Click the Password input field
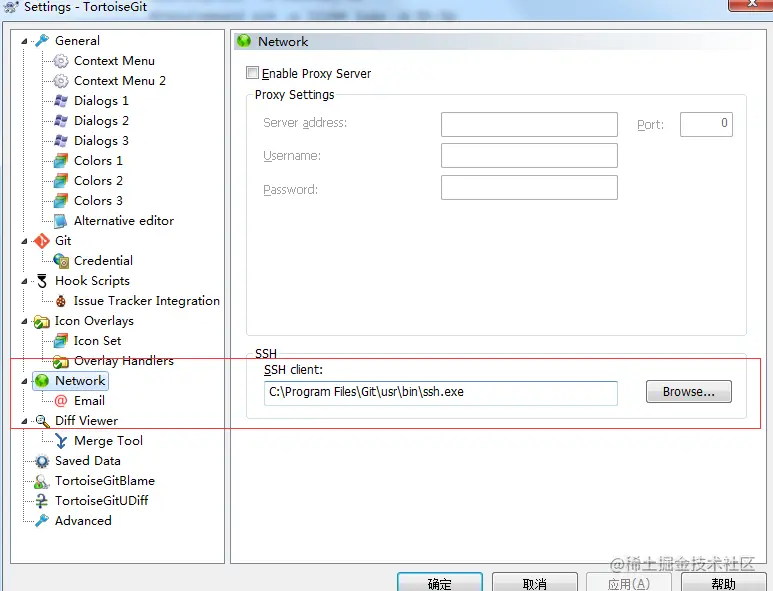773x591 pixels. click(529, 187)
